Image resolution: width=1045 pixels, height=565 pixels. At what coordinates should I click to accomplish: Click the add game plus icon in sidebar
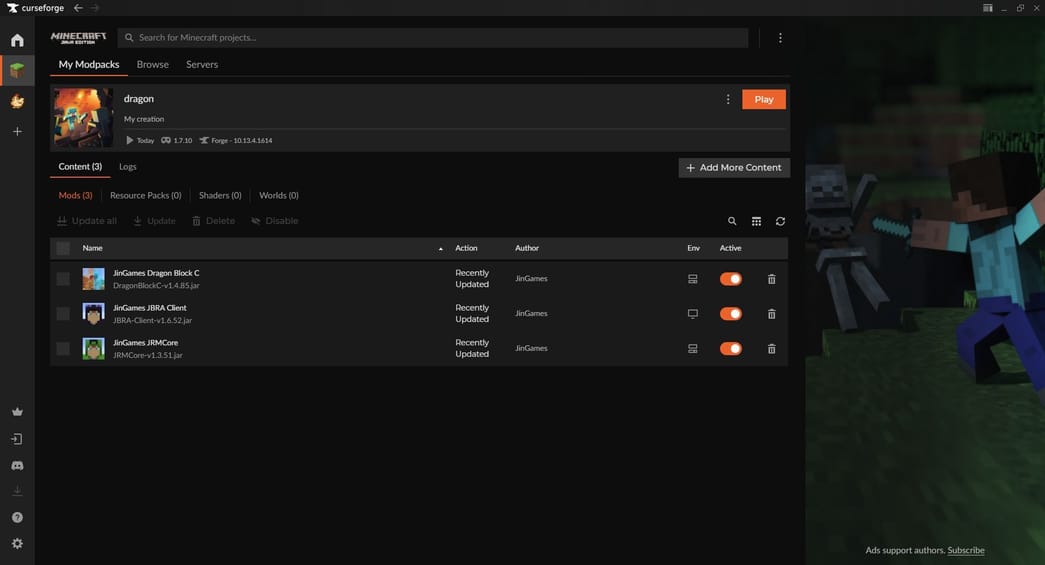[x=17, y=131]
